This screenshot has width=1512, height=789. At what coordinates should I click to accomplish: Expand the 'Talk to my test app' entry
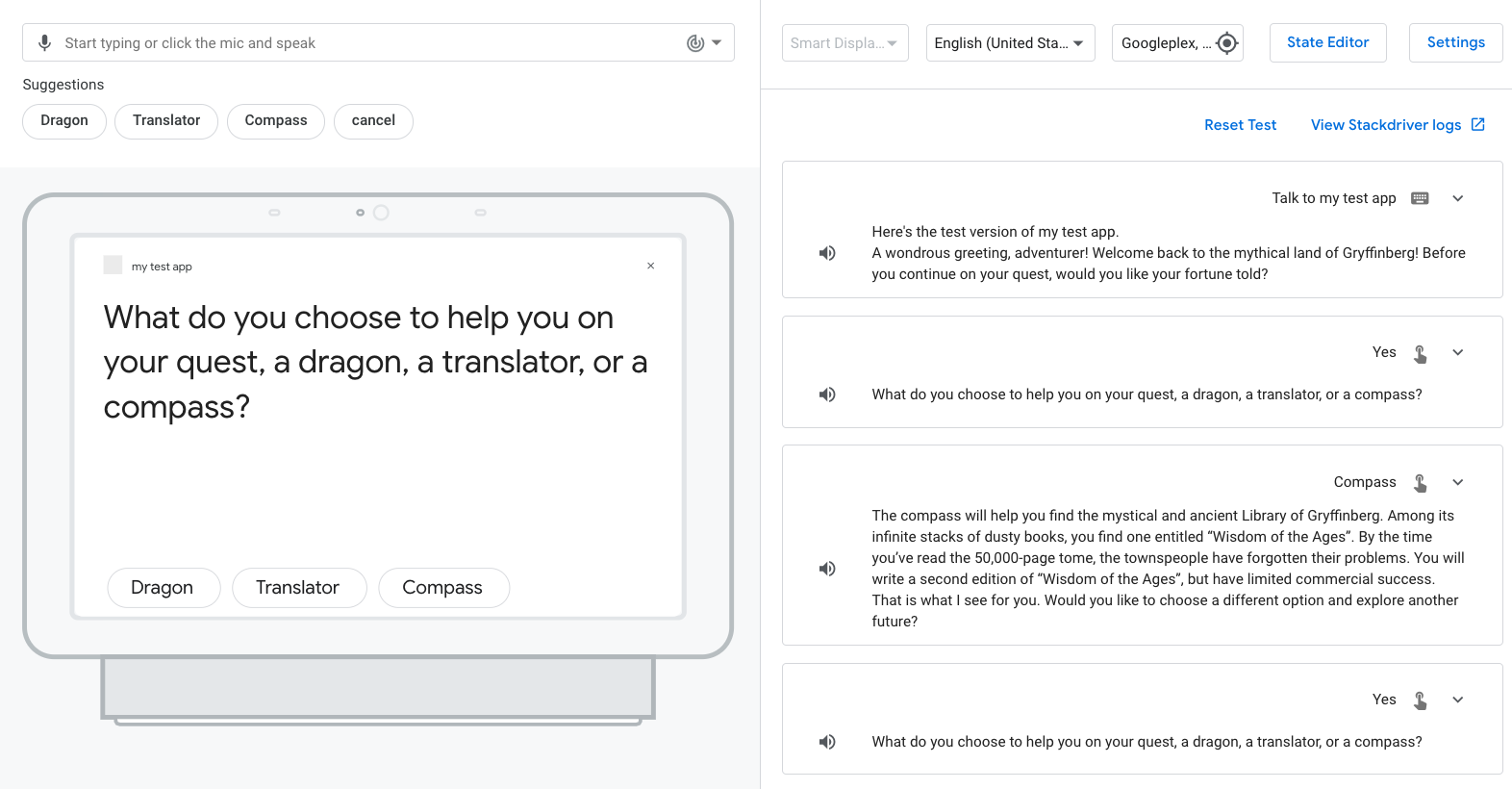tap(1458, 198)
